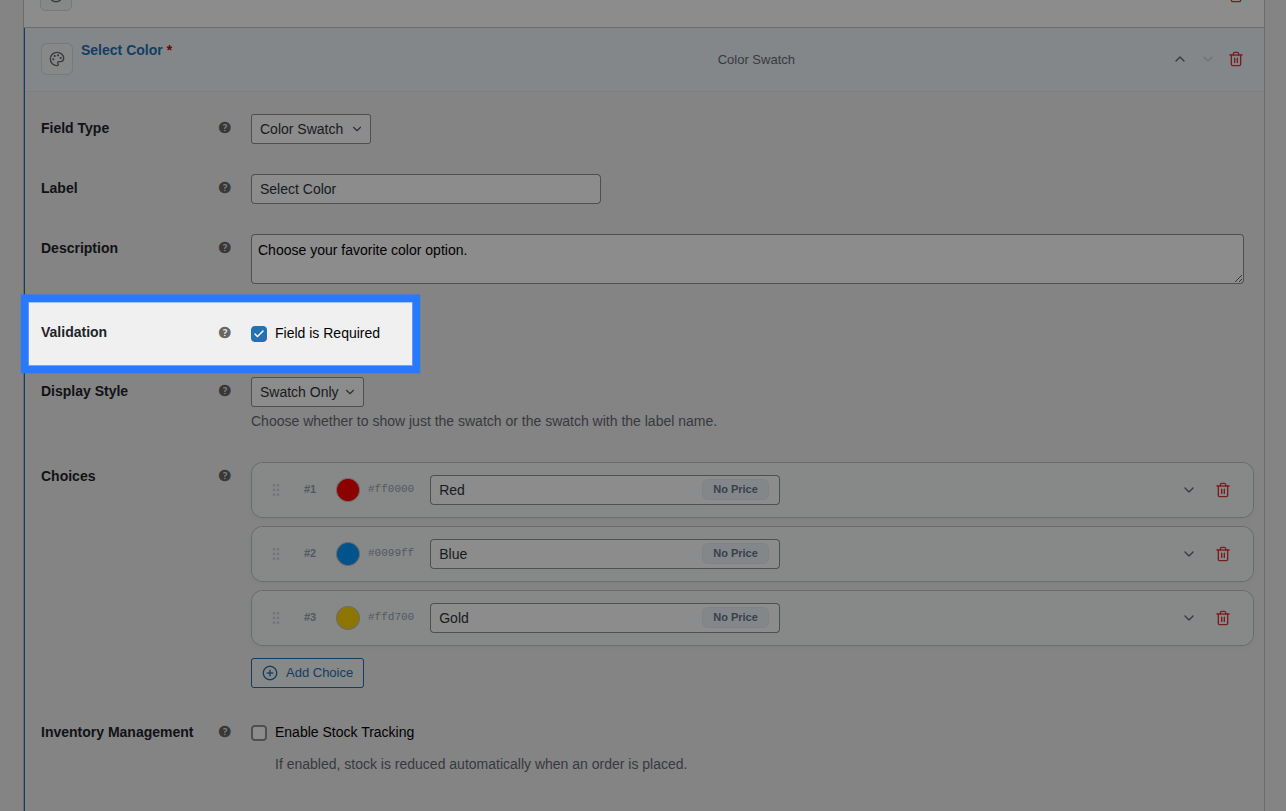Screen dimensions: 1286x811
Task: Expand the Gold choice options
Action: click(1189, 618)
